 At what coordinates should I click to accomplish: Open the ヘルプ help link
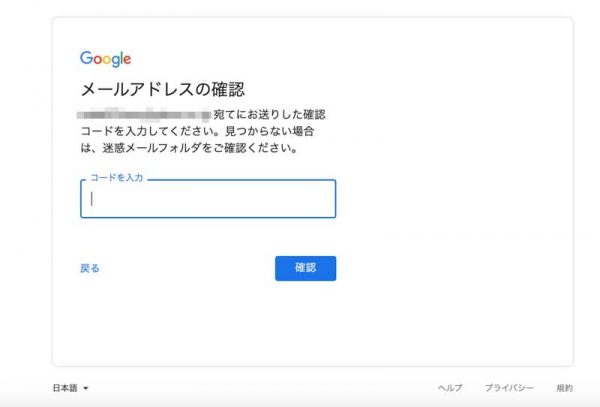tap(450, 388)
